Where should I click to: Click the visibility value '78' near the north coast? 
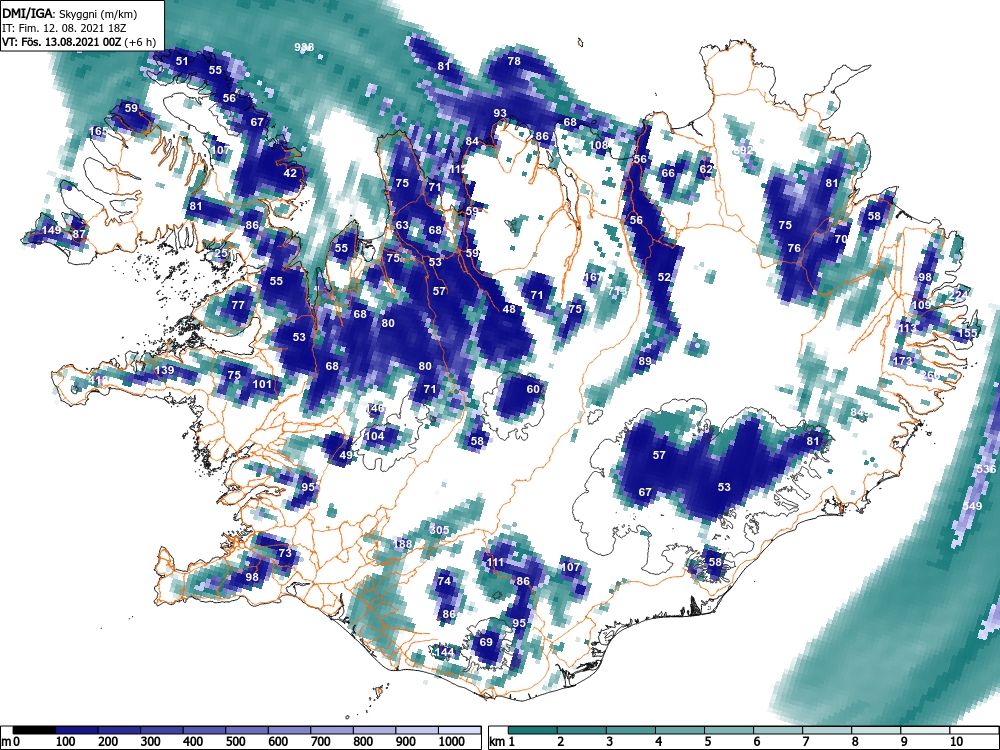pos(514,61)
